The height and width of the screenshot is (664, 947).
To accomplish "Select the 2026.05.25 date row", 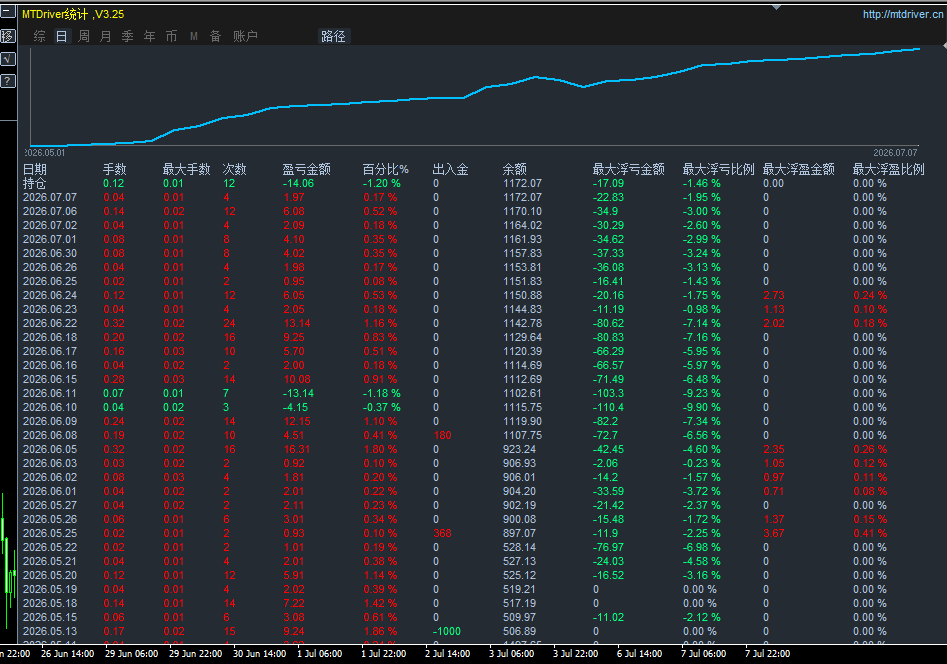I will pos(50,533).
